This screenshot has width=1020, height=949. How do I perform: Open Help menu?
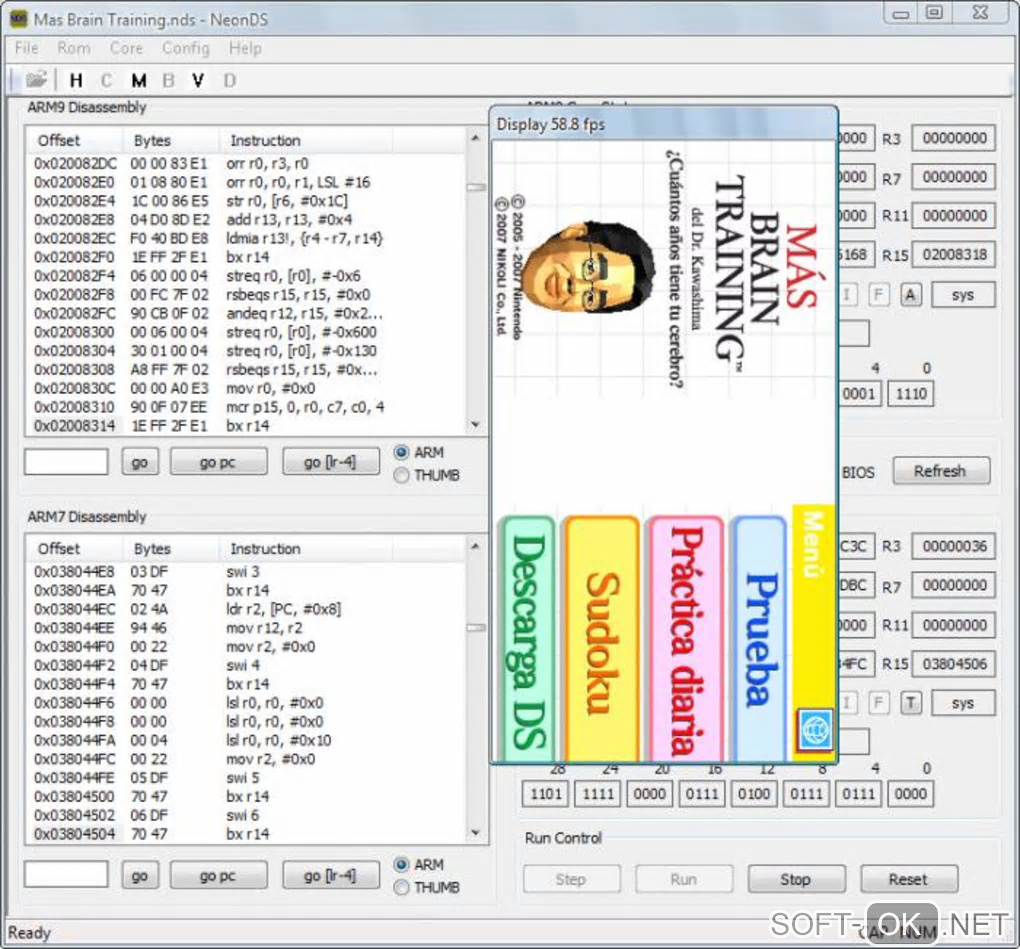pos(245,48)
